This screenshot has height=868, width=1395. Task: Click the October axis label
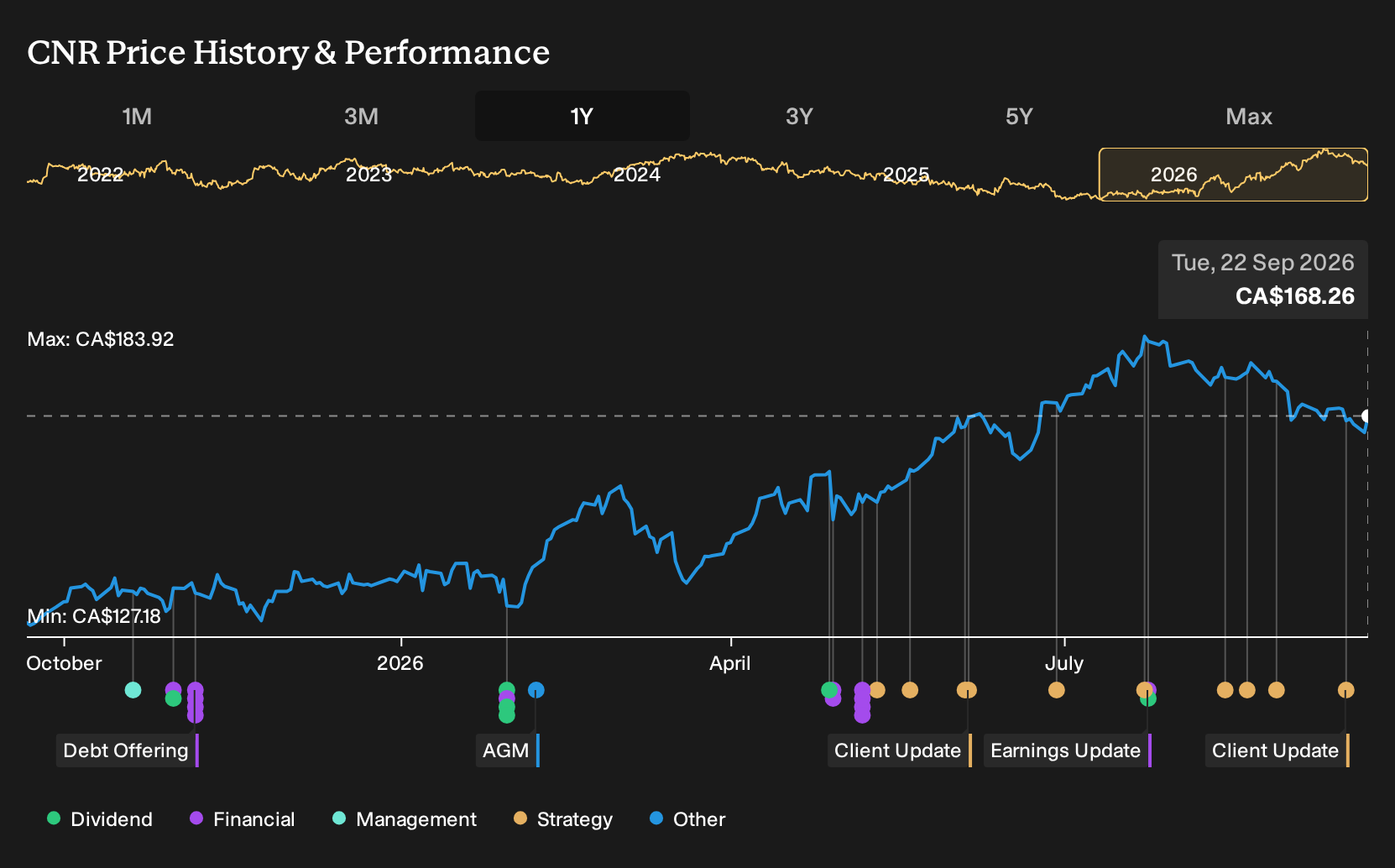(65, 663)
